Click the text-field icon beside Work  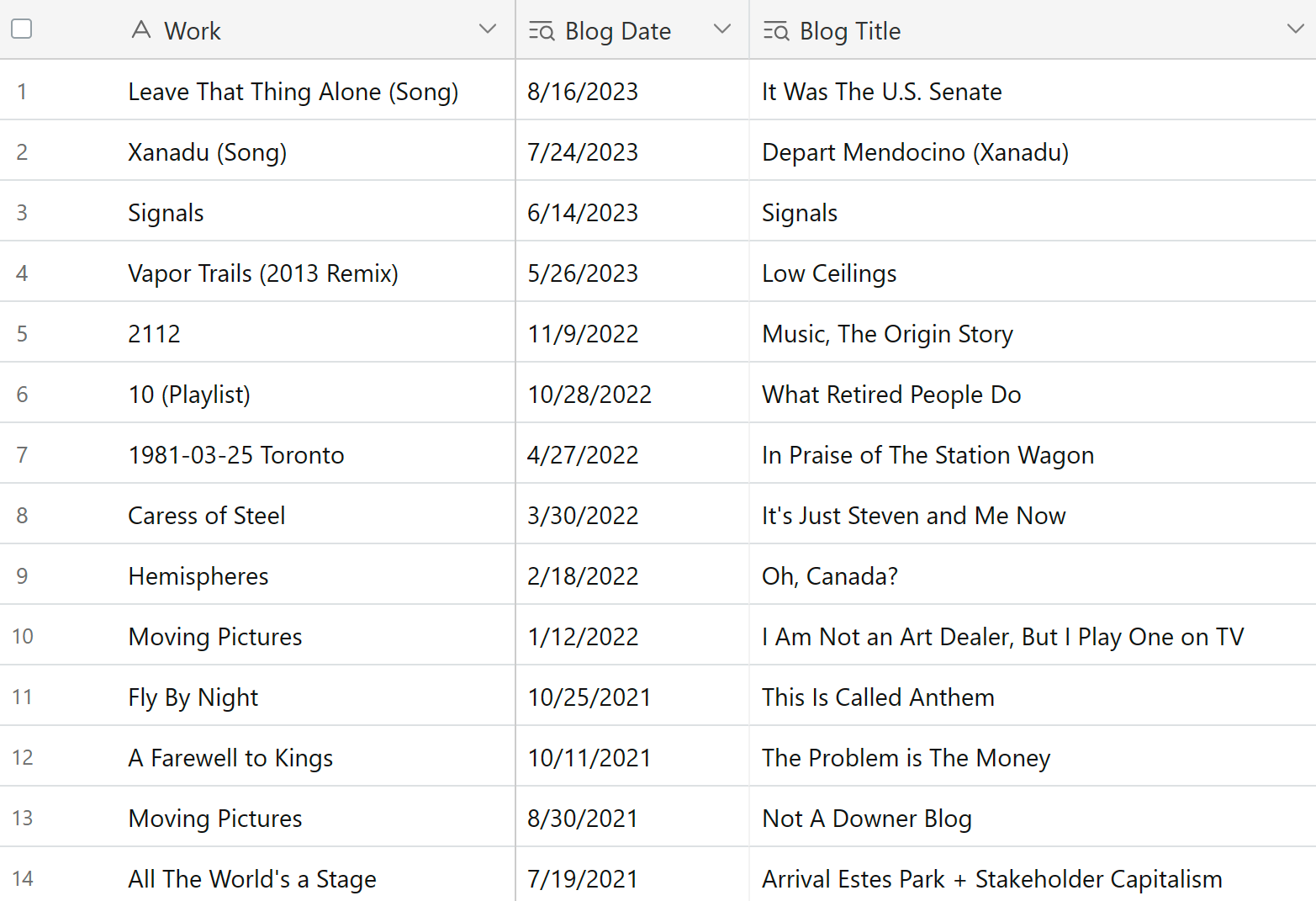[x=141, y=30]
